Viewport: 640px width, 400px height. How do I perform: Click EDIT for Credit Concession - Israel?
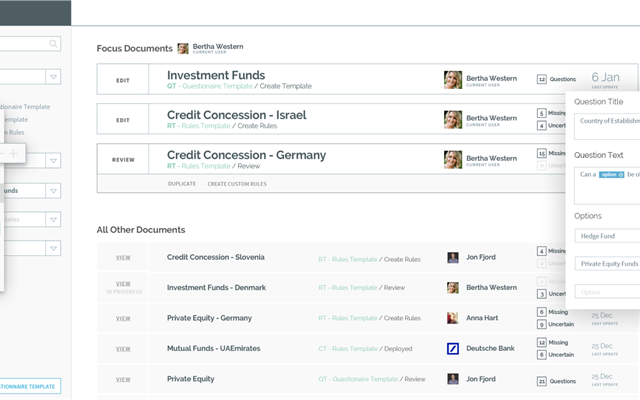click(123, 120)
